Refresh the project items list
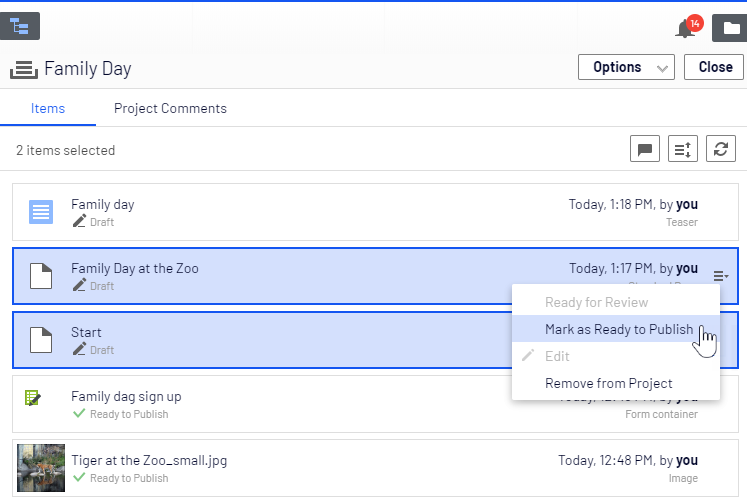This screenshot has height=502, width=747. point(721,149)
